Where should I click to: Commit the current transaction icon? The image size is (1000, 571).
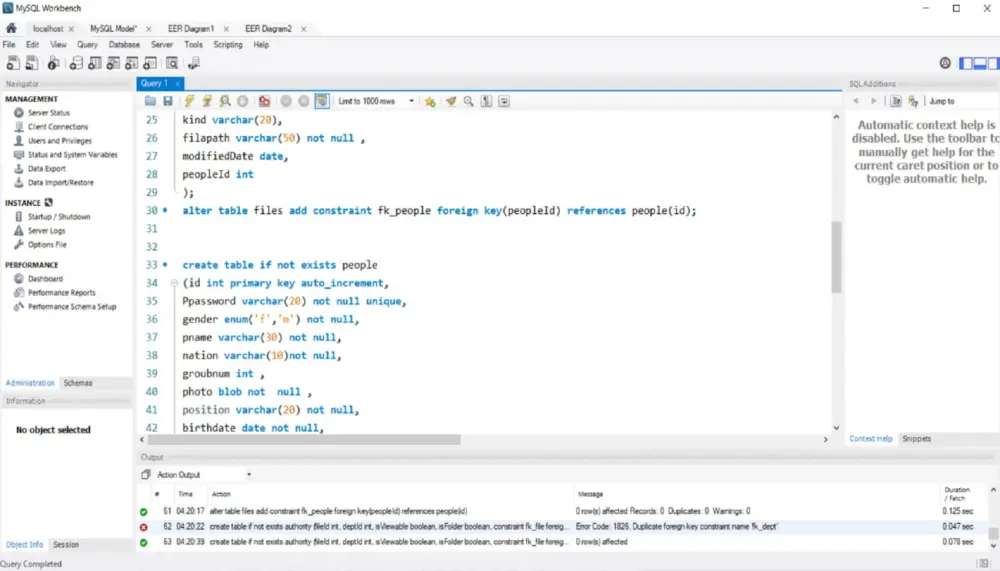[286, 101]
